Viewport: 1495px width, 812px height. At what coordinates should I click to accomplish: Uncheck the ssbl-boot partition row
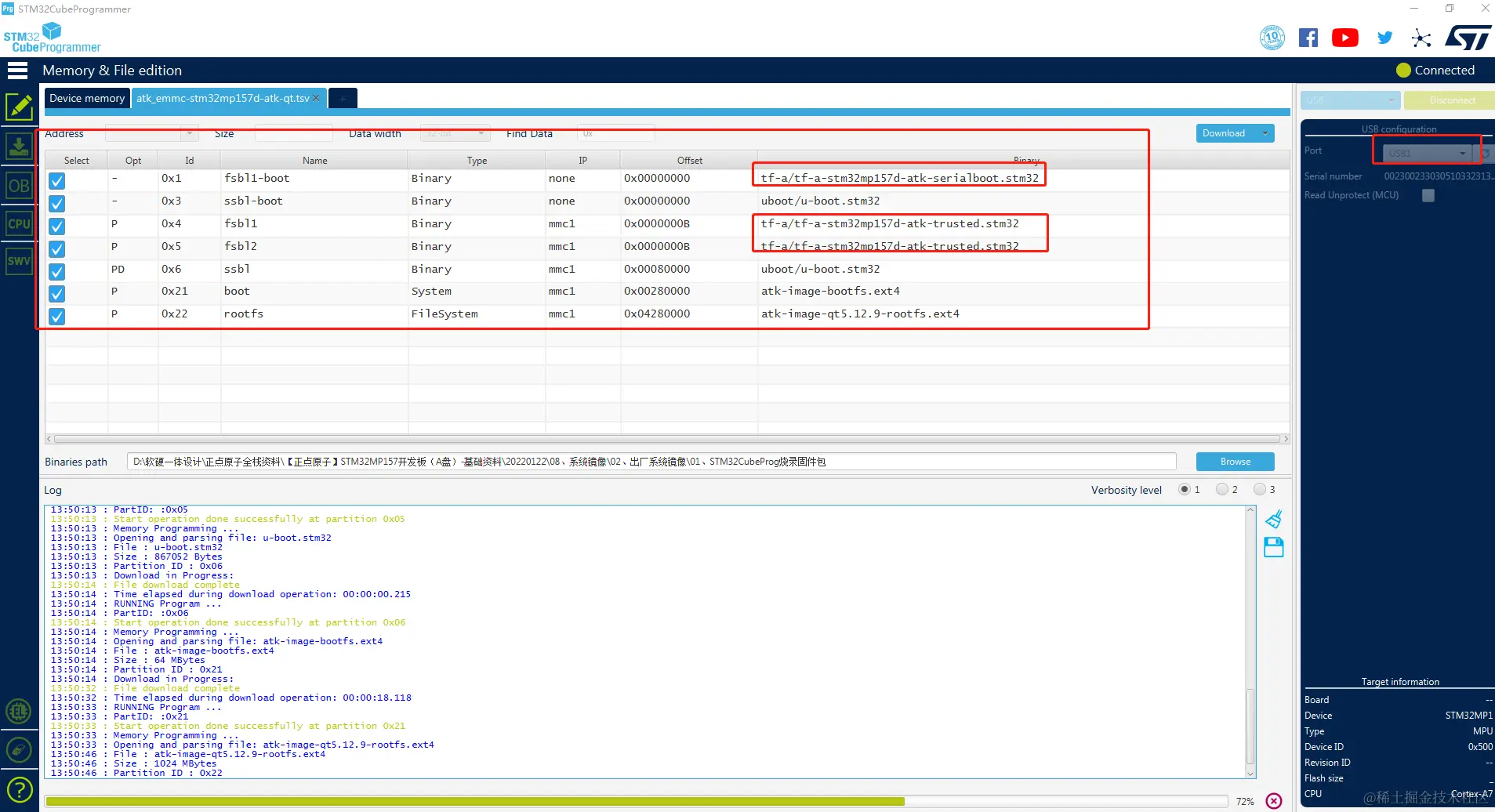(56, 204)
